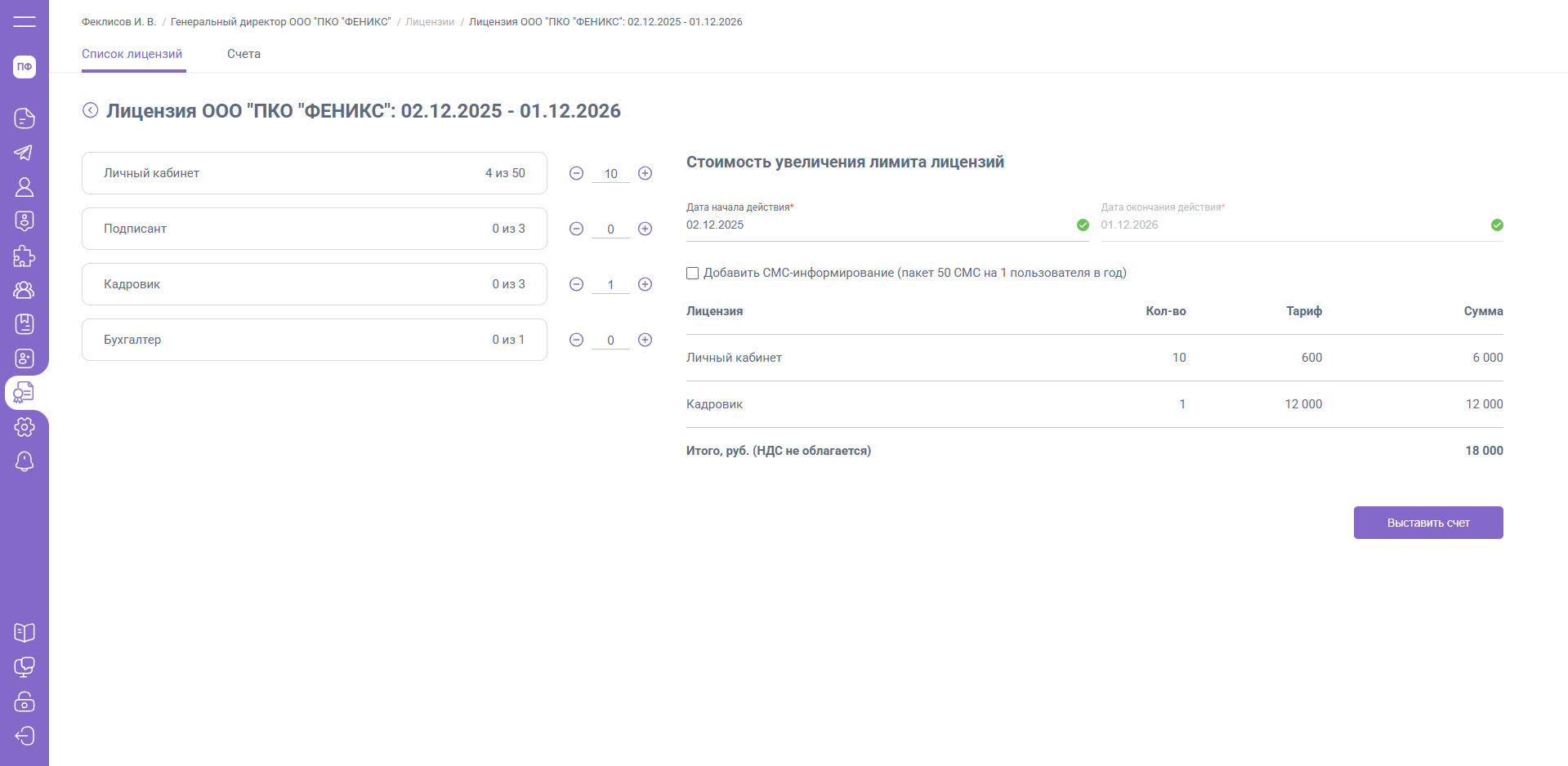Open the gear settings icon in sidebar
The image size is (1568, 766).
click(25, 427)
